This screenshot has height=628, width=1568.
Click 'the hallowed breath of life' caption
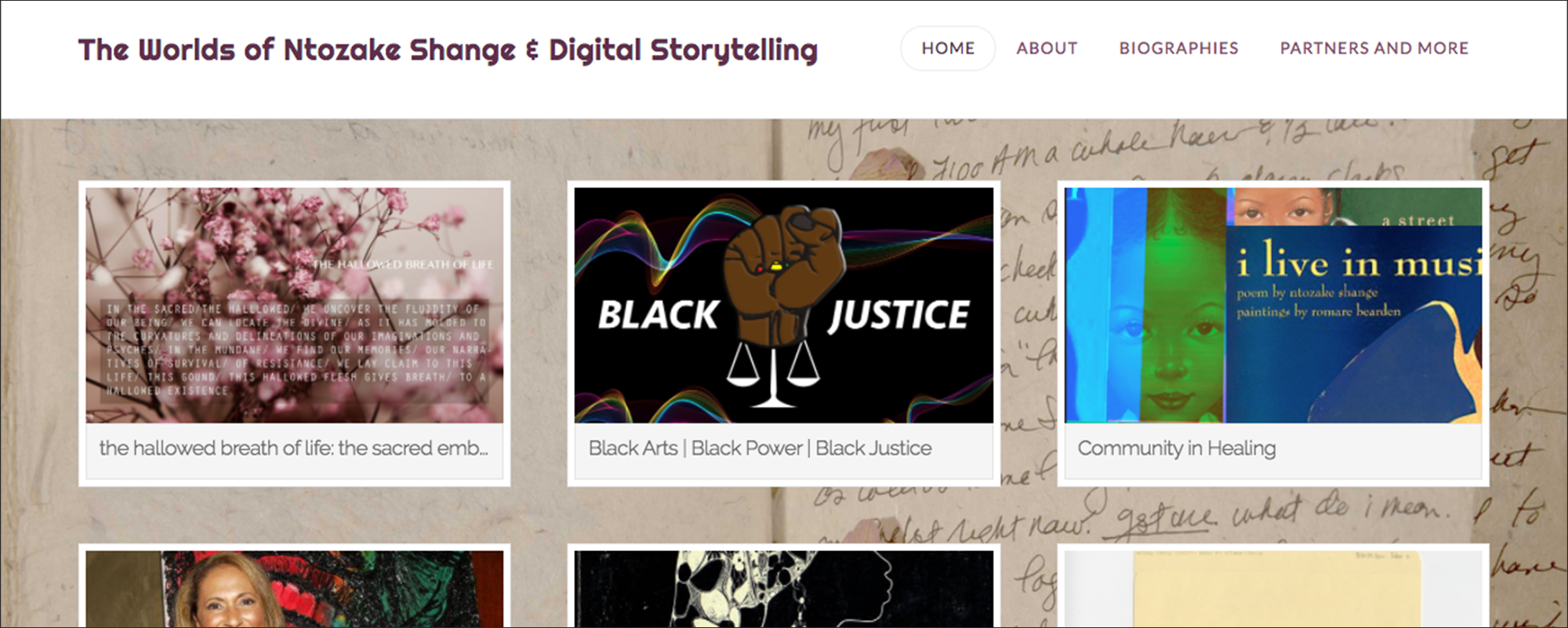pos(293,448)
